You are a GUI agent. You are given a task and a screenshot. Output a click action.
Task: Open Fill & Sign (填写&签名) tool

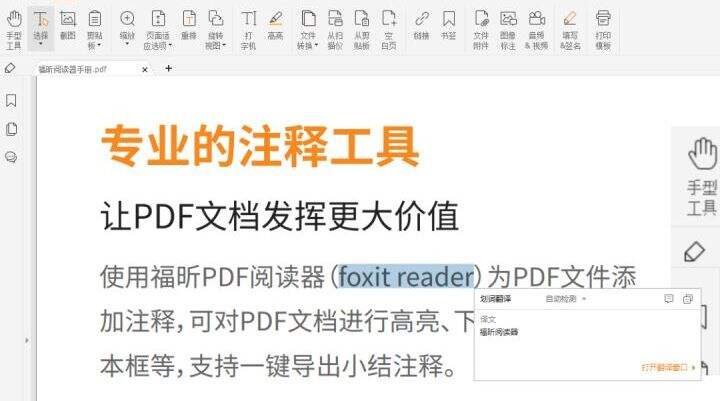[x=570, y=29]
